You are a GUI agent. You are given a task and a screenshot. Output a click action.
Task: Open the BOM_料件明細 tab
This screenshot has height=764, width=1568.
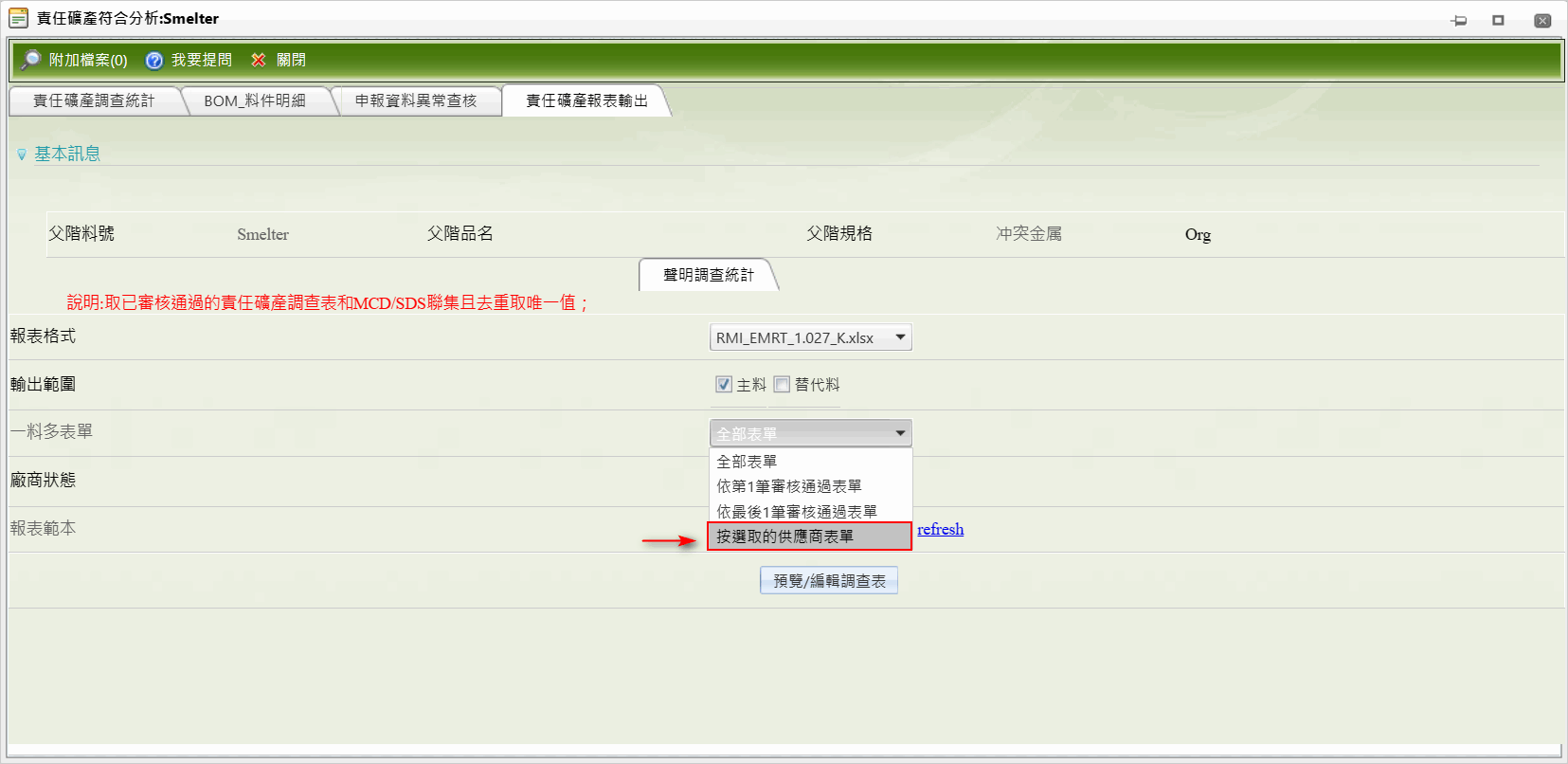[x=255, y=100]
